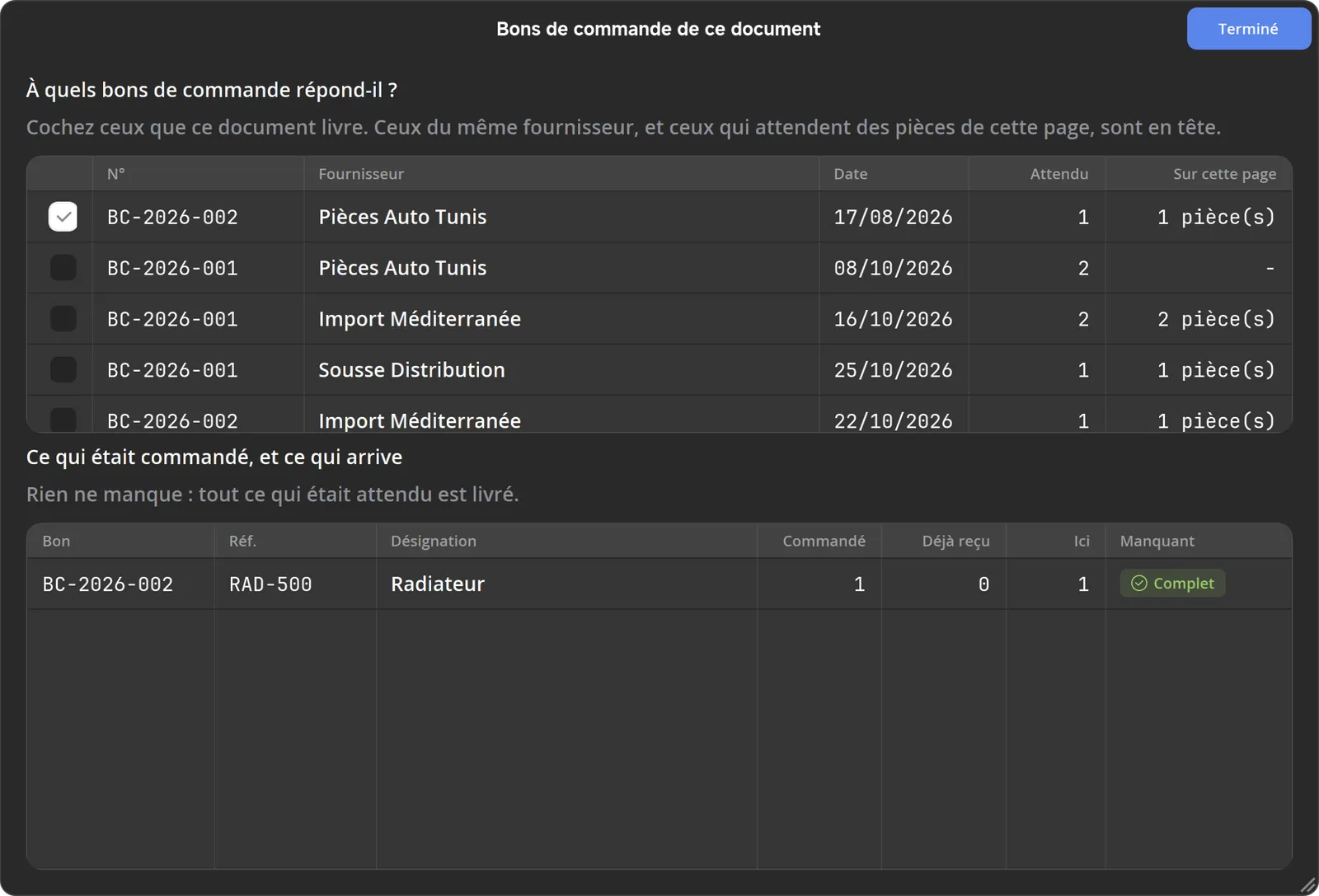1319x896 pixels.
Task: Click the Sousse Distribution supplier name
Action: (x=411, y=370)
